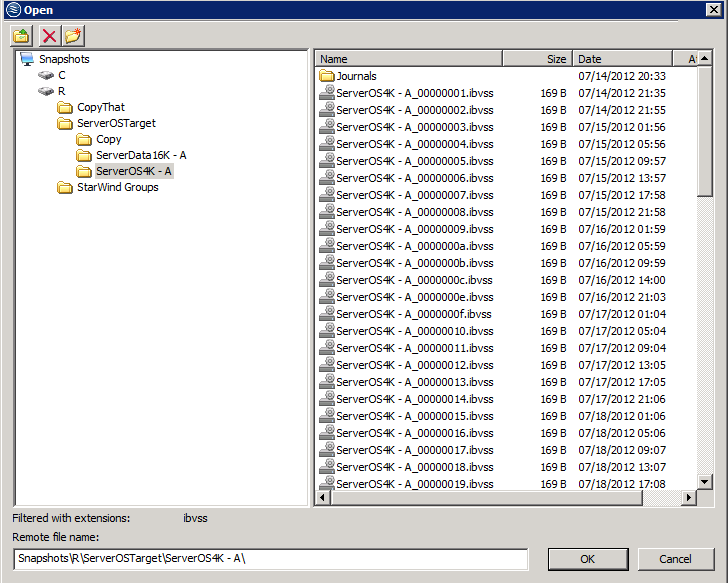Screen dimensions: 728x583
Task: Click the snapshot icon of A_00000001.ibvss
Action: (x=327, y=92)
